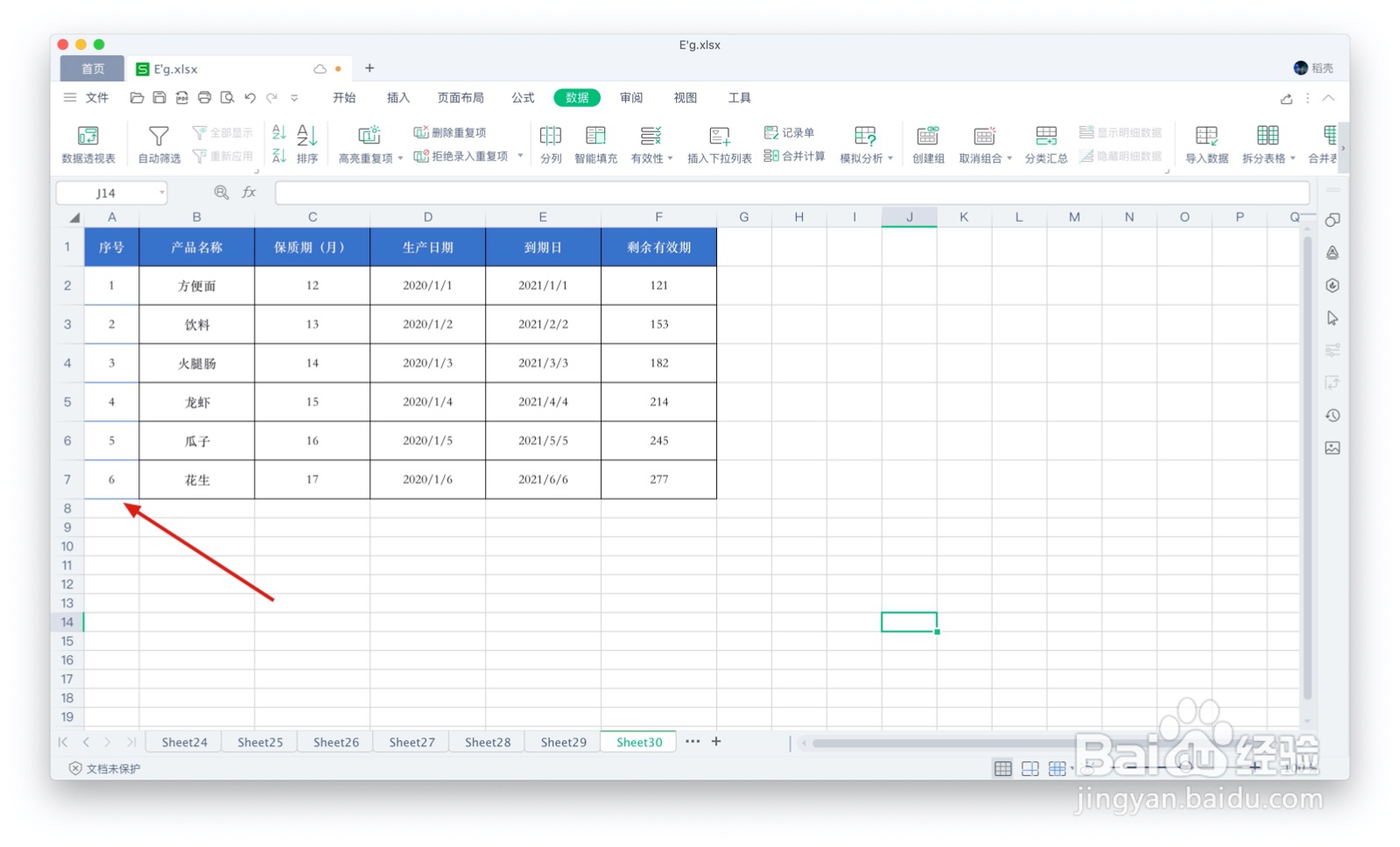
Task: Open the 排序 sort dialog
Action: (307, 145)
